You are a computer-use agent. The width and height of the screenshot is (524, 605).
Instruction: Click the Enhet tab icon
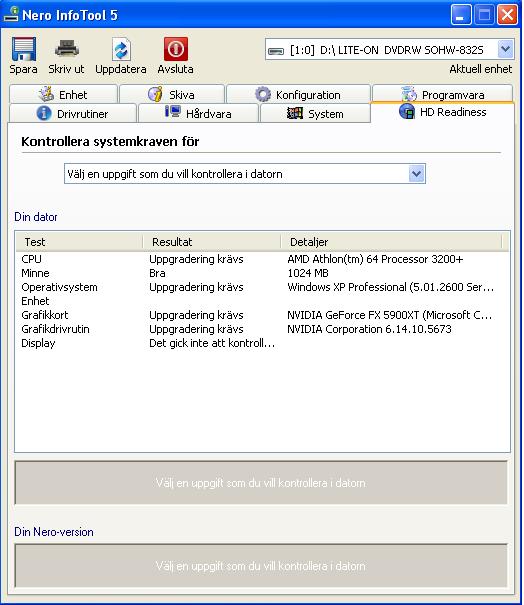[x=47, y=94]
